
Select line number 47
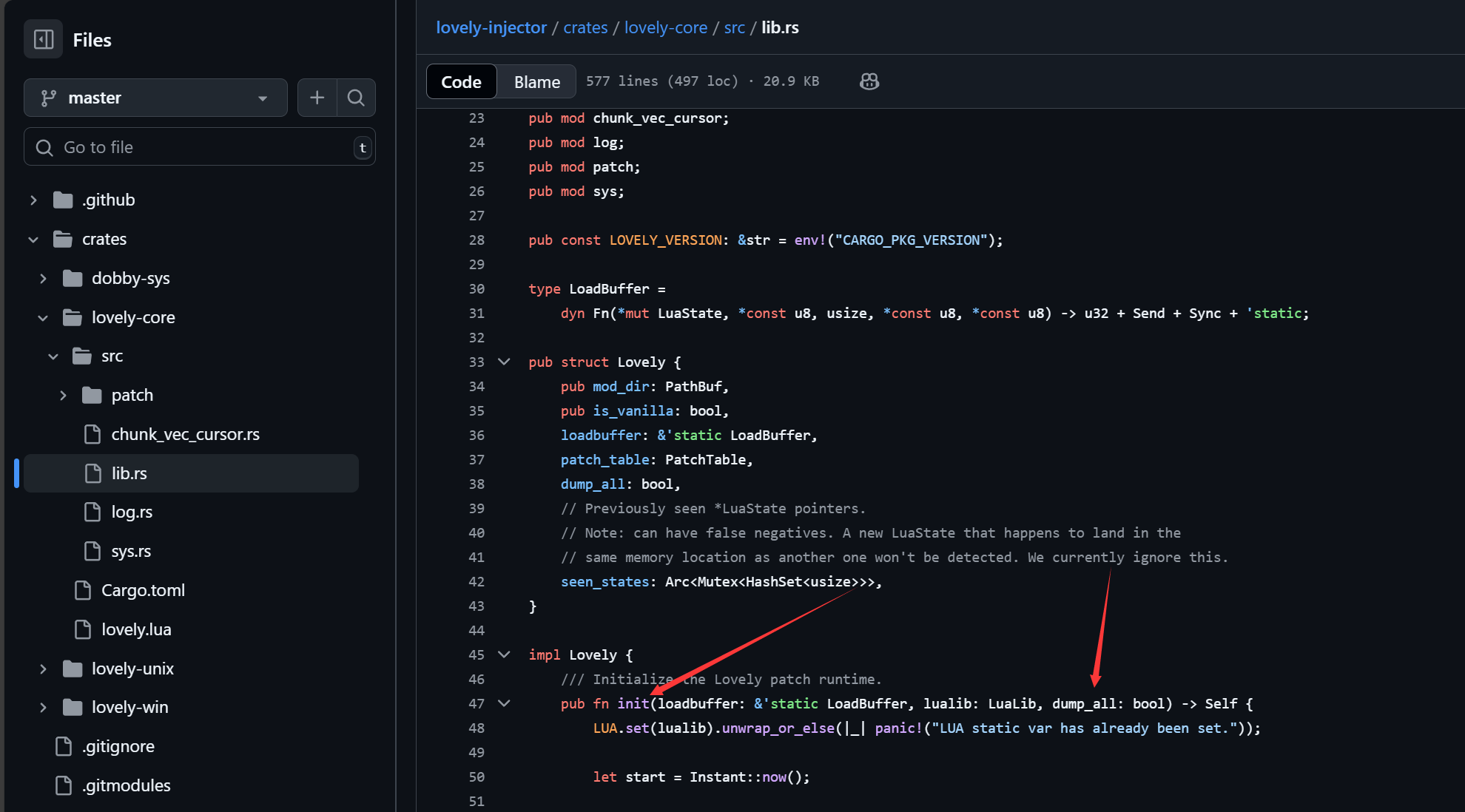tap(476, 703)
